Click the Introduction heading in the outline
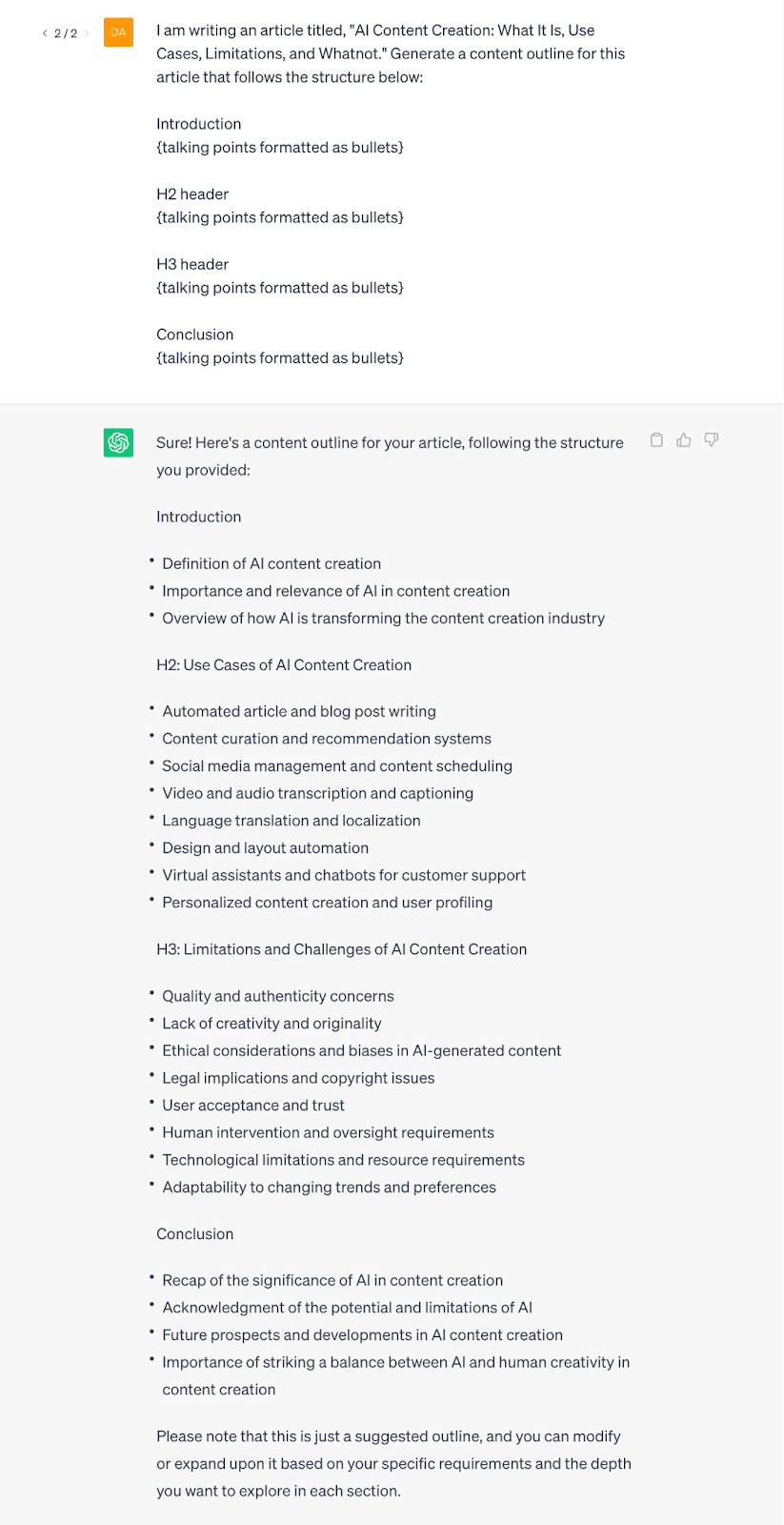 click(x=198, y=516)
